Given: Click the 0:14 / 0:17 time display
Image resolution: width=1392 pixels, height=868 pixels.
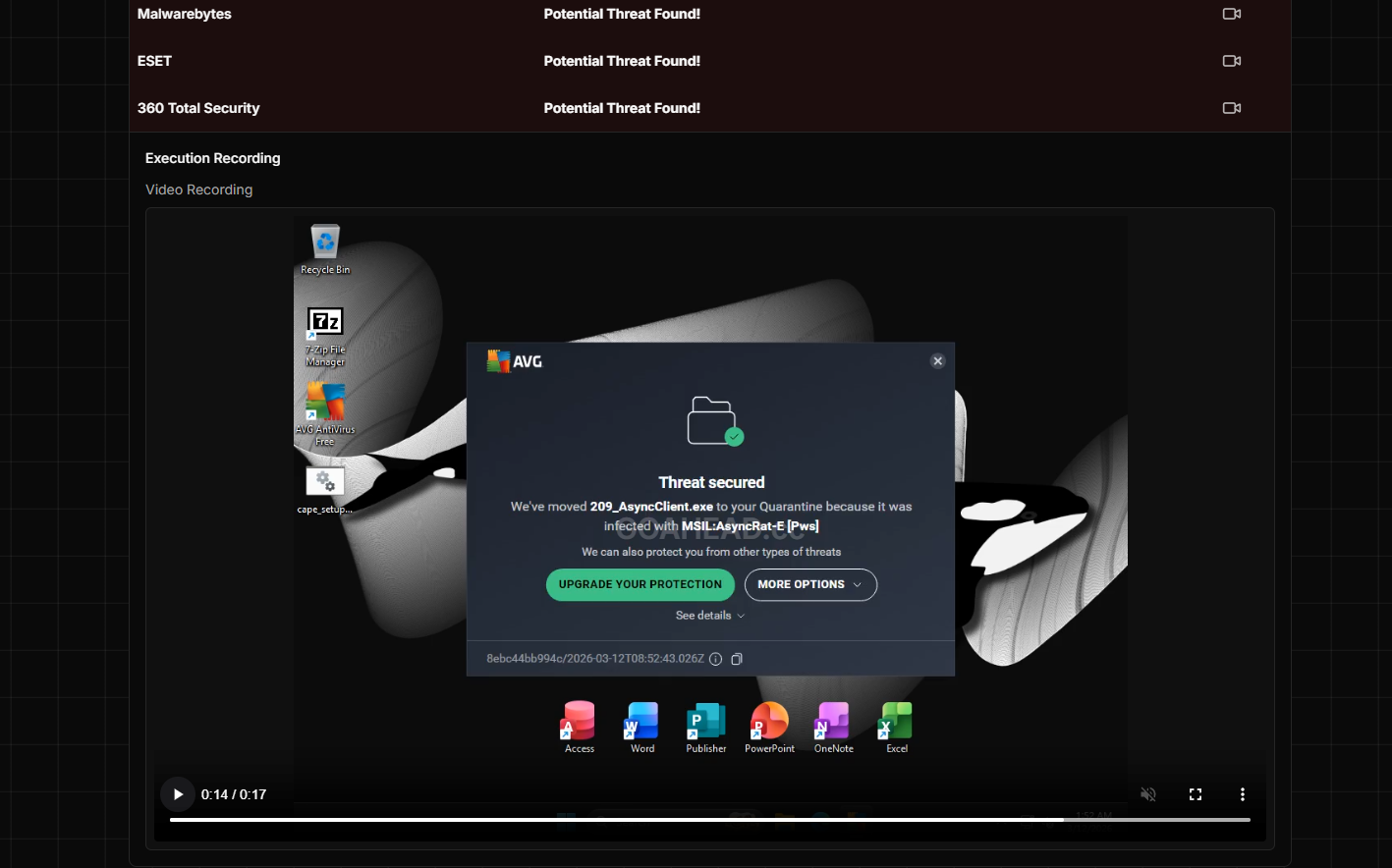Looking at the screenshot, I should 234,794.
